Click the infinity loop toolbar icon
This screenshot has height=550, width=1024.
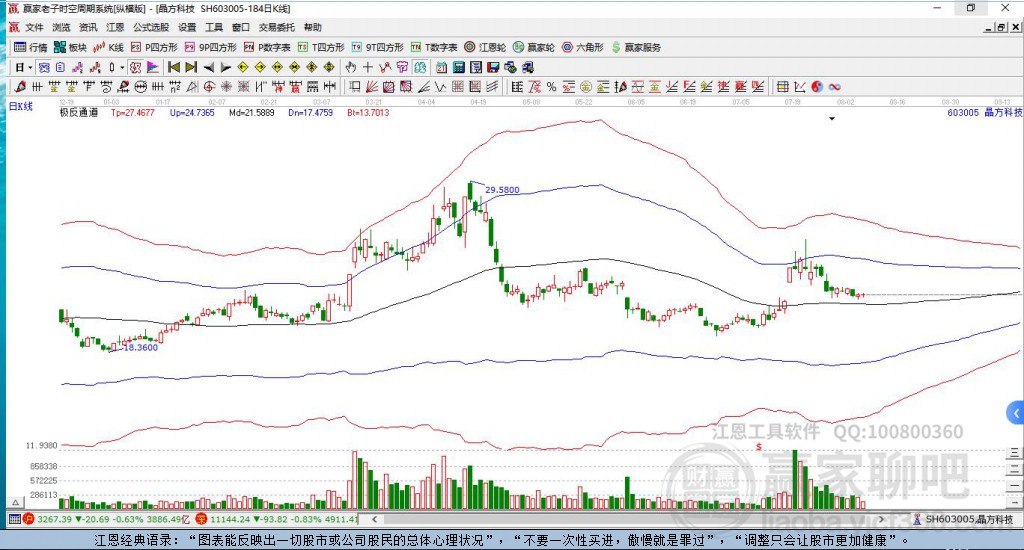click(835, 87)
